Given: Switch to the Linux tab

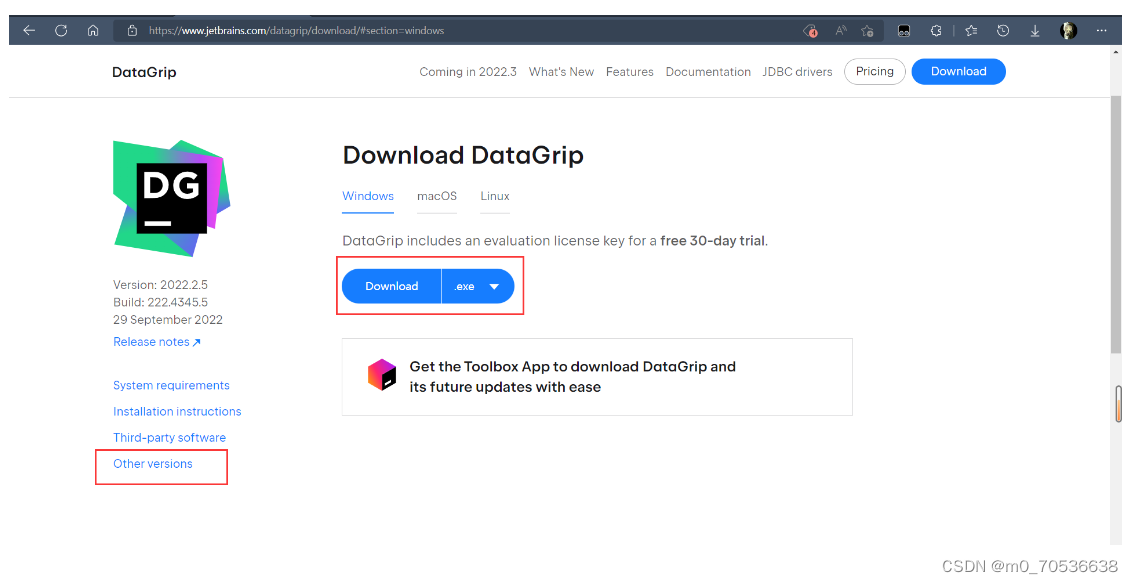Looking at the screenshot, I should click(495, 196).
